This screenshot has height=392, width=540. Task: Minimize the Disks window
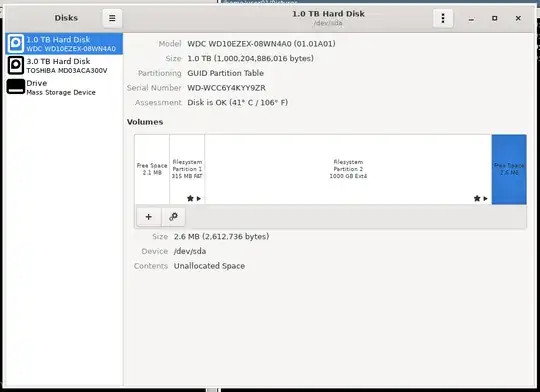pyautogui.click(x=471, y=18)
